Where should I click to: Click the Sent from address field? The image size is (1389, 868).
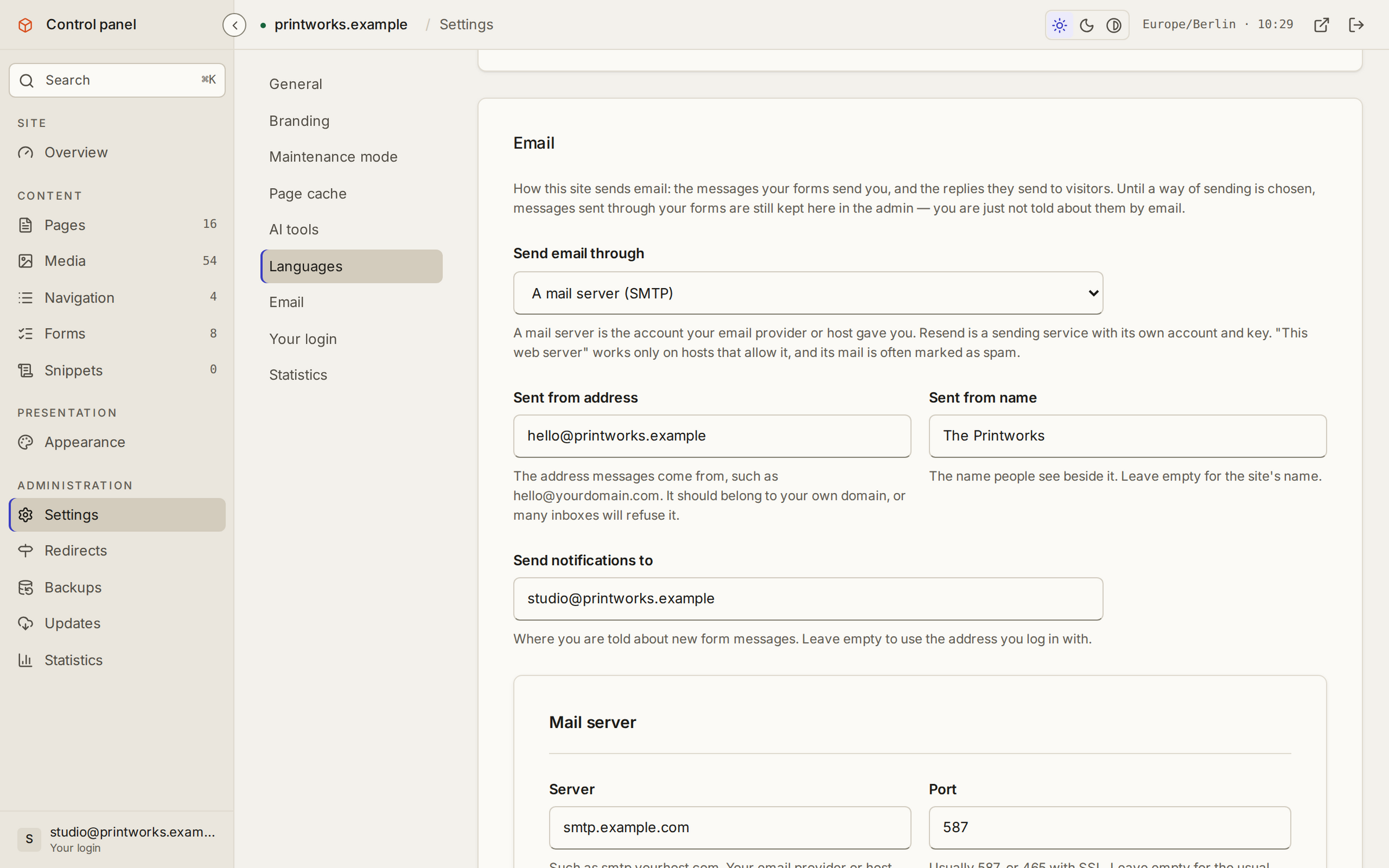point(712,436)
